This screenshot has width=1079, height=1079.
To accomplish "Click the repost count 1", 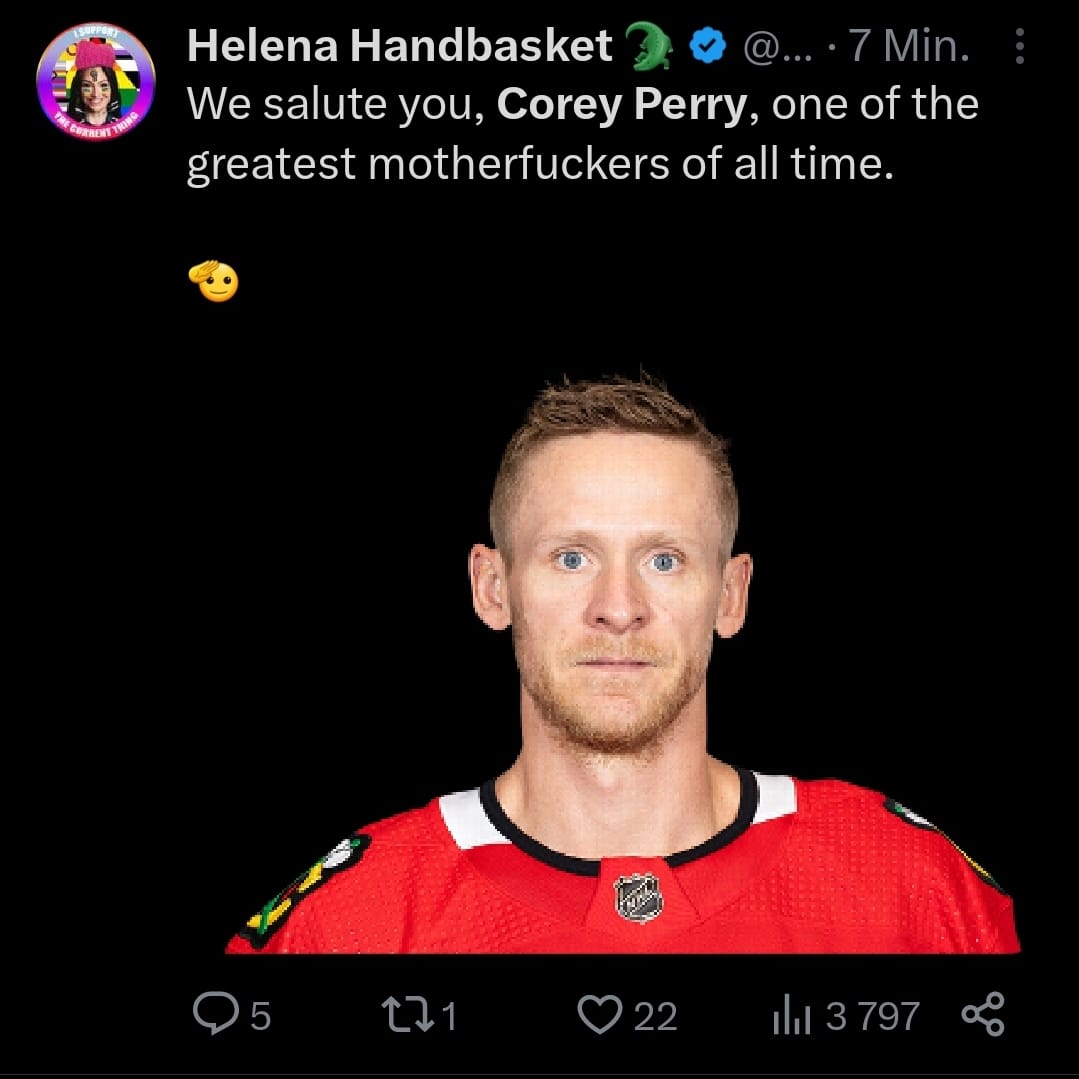I will tap(449, 1016).
